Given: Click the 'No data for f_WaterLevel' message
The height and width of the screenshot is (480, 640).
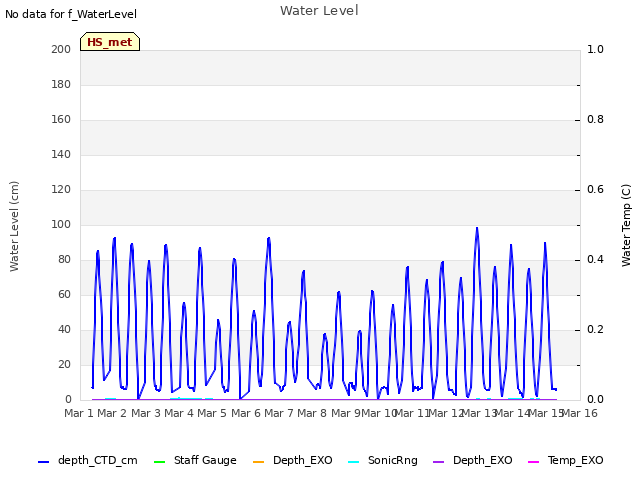Looking at the screenshot, I should coord(71,14).
